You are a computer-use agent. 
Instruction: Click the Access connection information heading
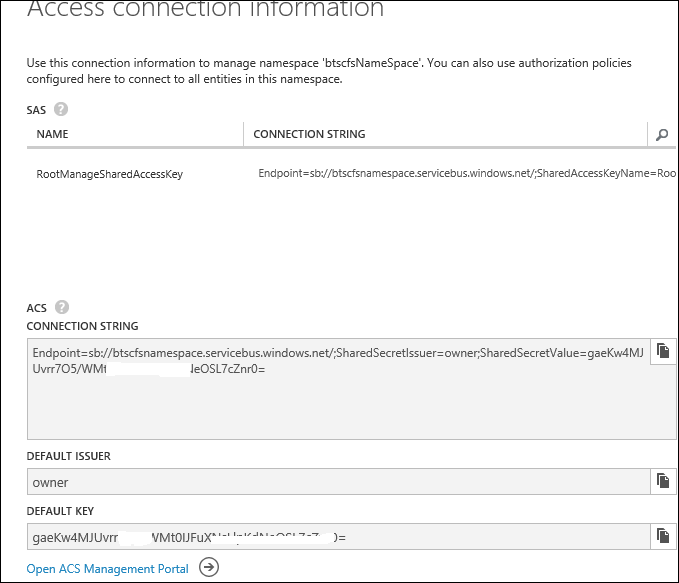tap(205, 9)
